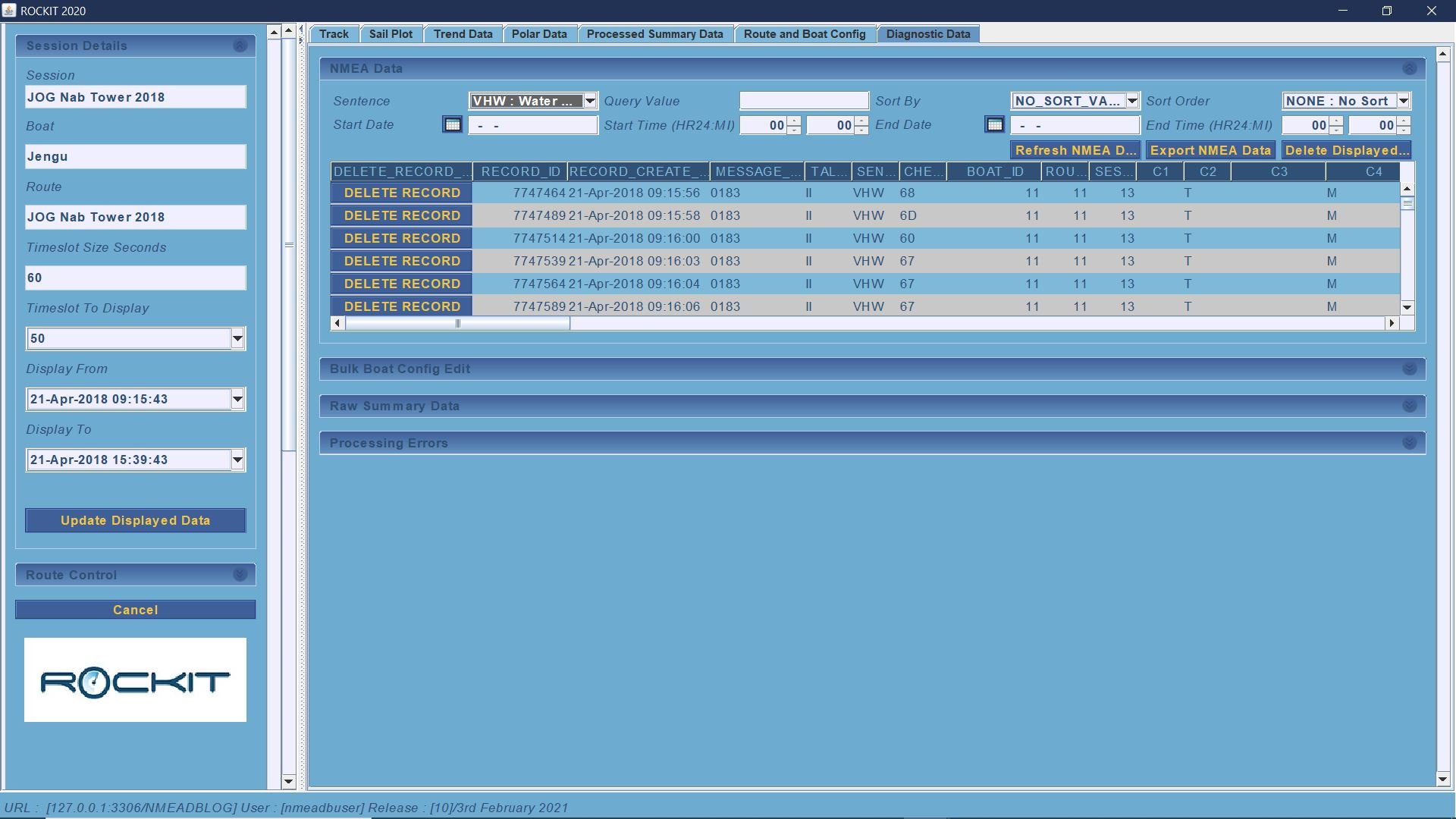Delete record 7747539
Screen dimensions: 1456x819
point(401,261)
